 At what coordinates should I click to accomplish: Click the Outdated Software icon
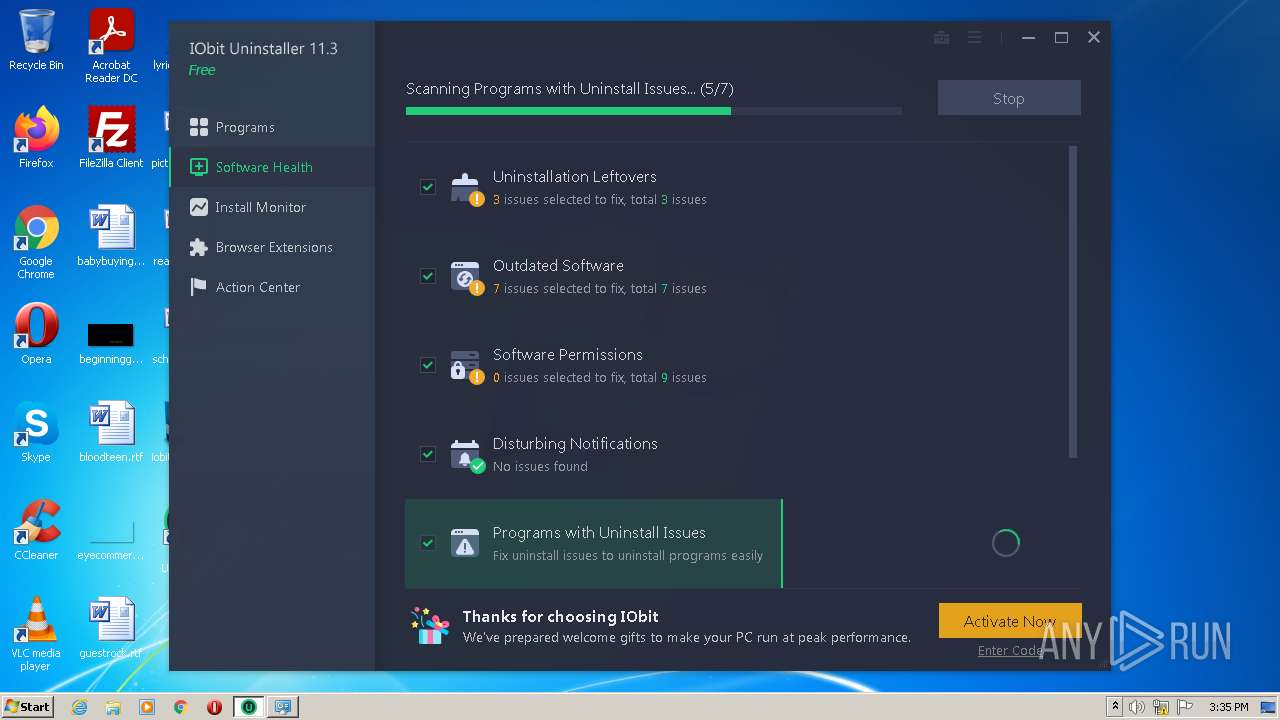466,277
